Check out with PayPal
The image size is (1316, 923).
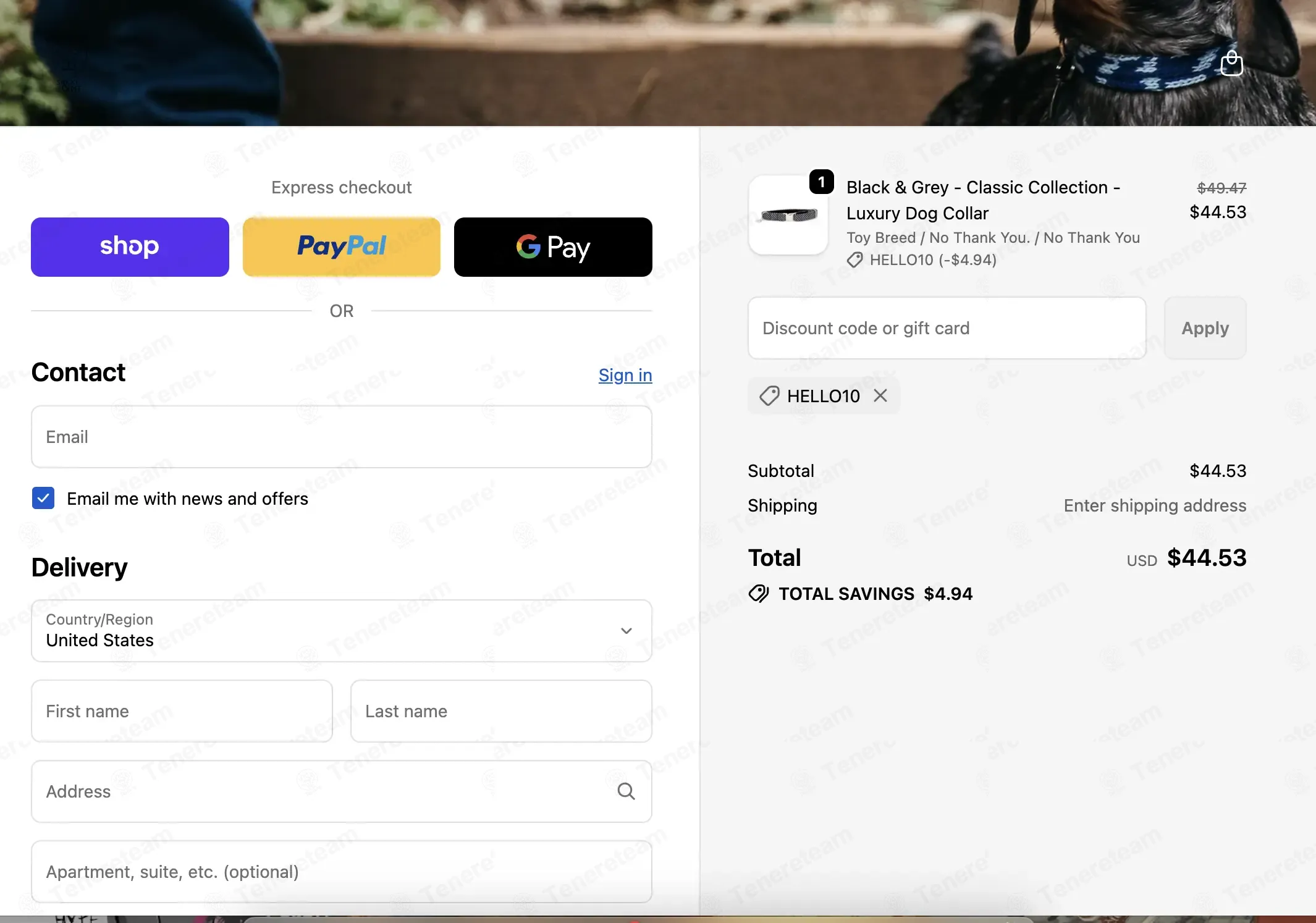pos(342,247)
